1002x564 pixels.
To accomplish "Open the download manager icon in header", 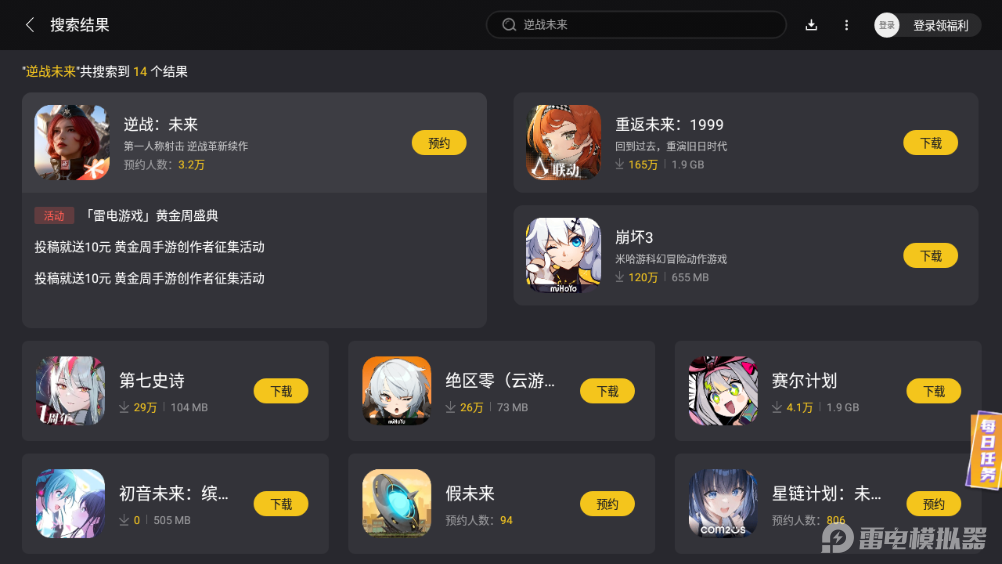I will point(811,25).
